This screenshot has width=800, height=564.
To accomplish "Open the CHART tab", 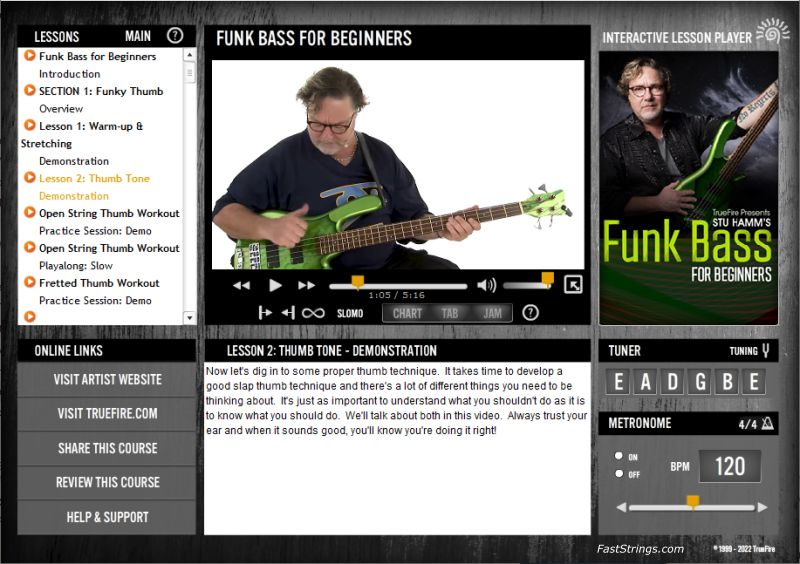I will 407,313.
